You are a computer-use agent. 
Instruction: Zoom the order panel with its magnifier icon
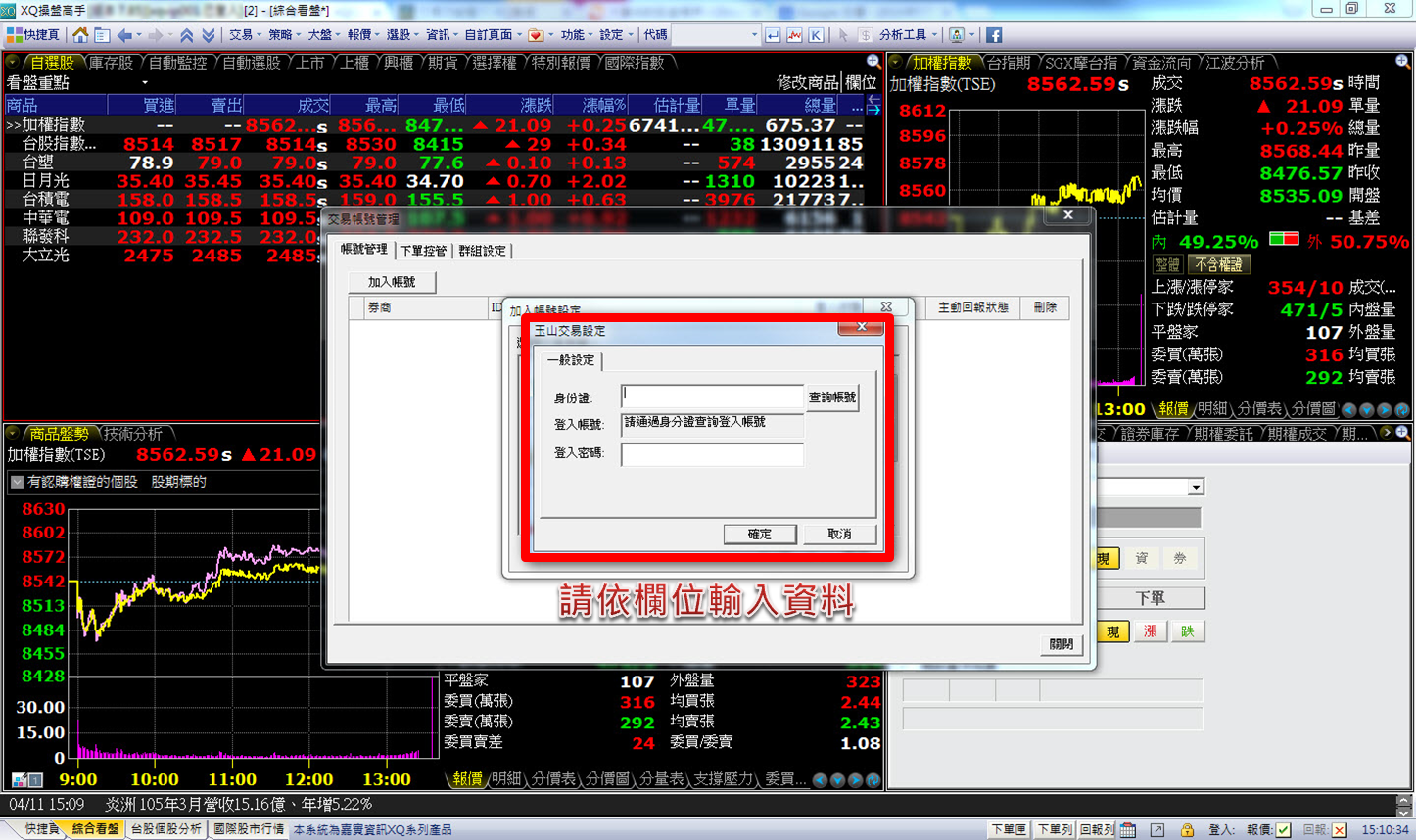[1402, 433]
